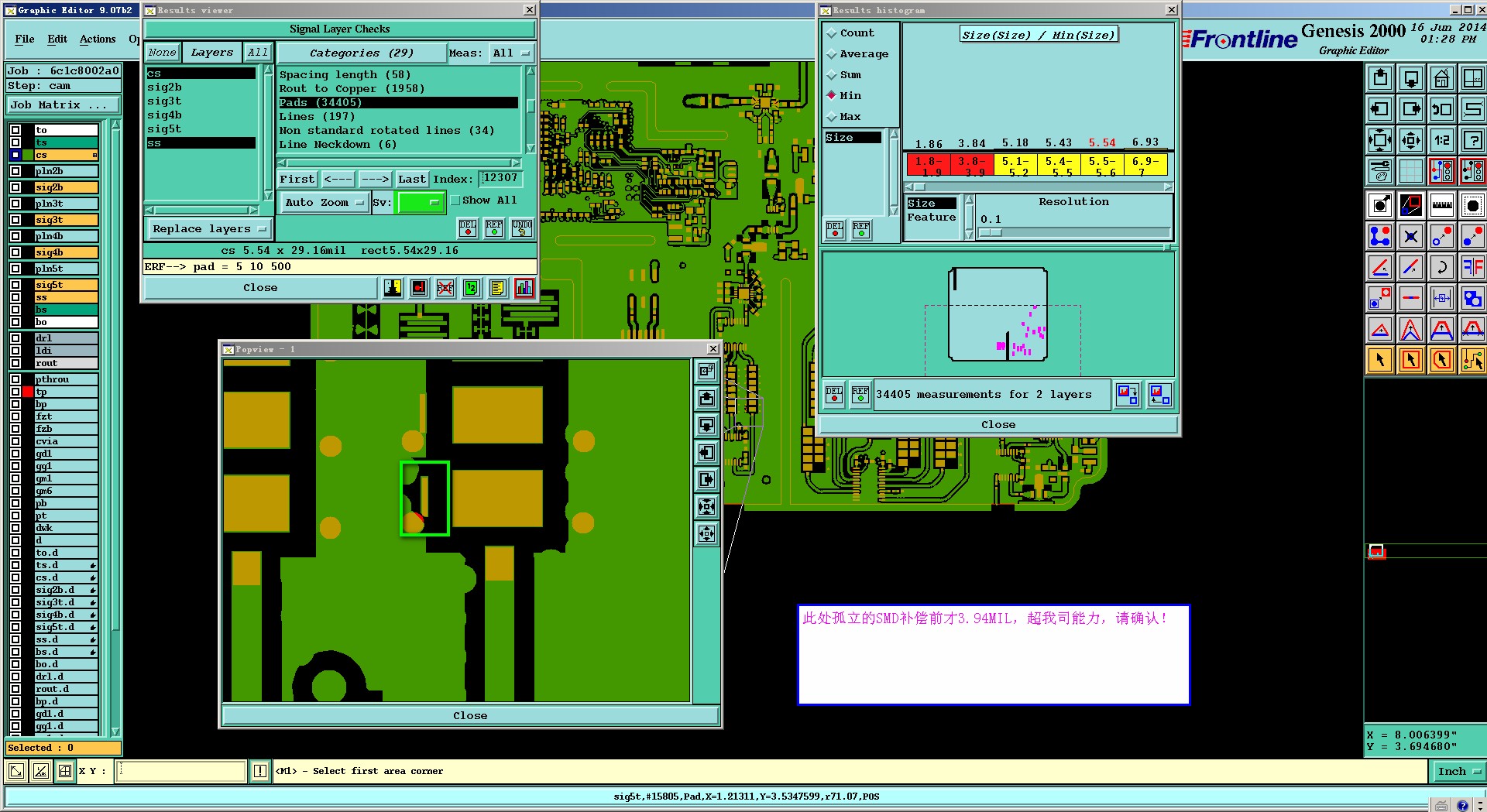Click the previous arrow <--- button

coord(338,180)
